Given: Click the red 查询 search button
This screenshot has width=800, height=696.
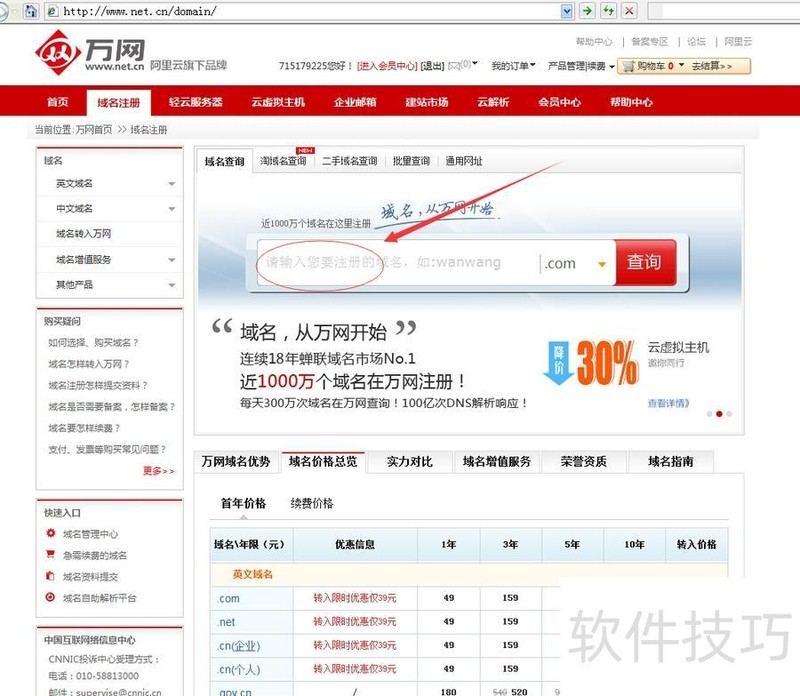Looking at the screenshot, I should point(645,262).
